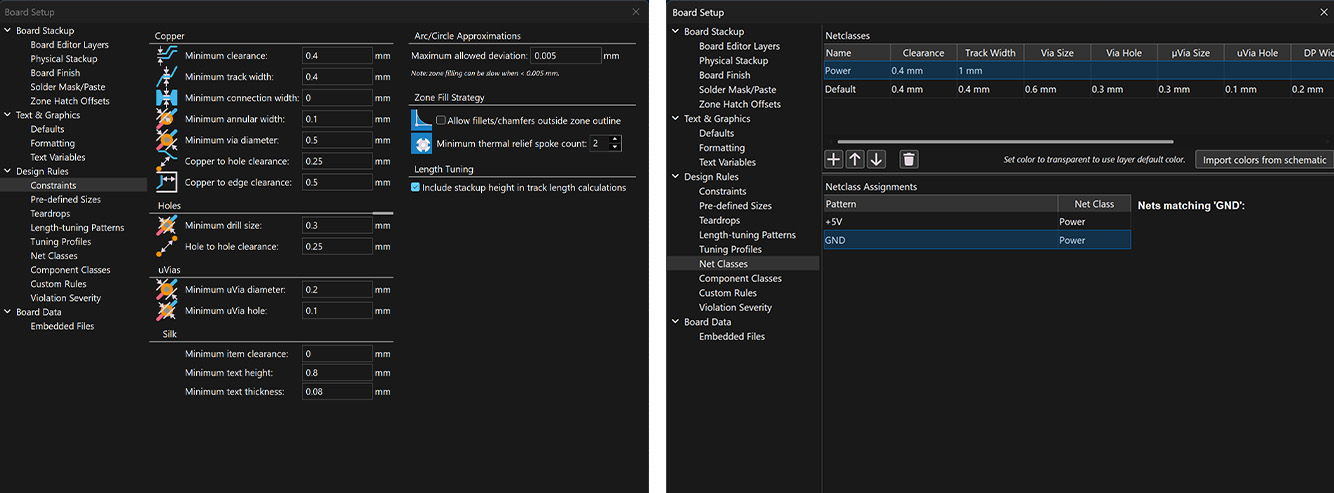The image size is (1334, 493).
Task: Click the Copper to hole clearance icon
Action: pos(166,161)
